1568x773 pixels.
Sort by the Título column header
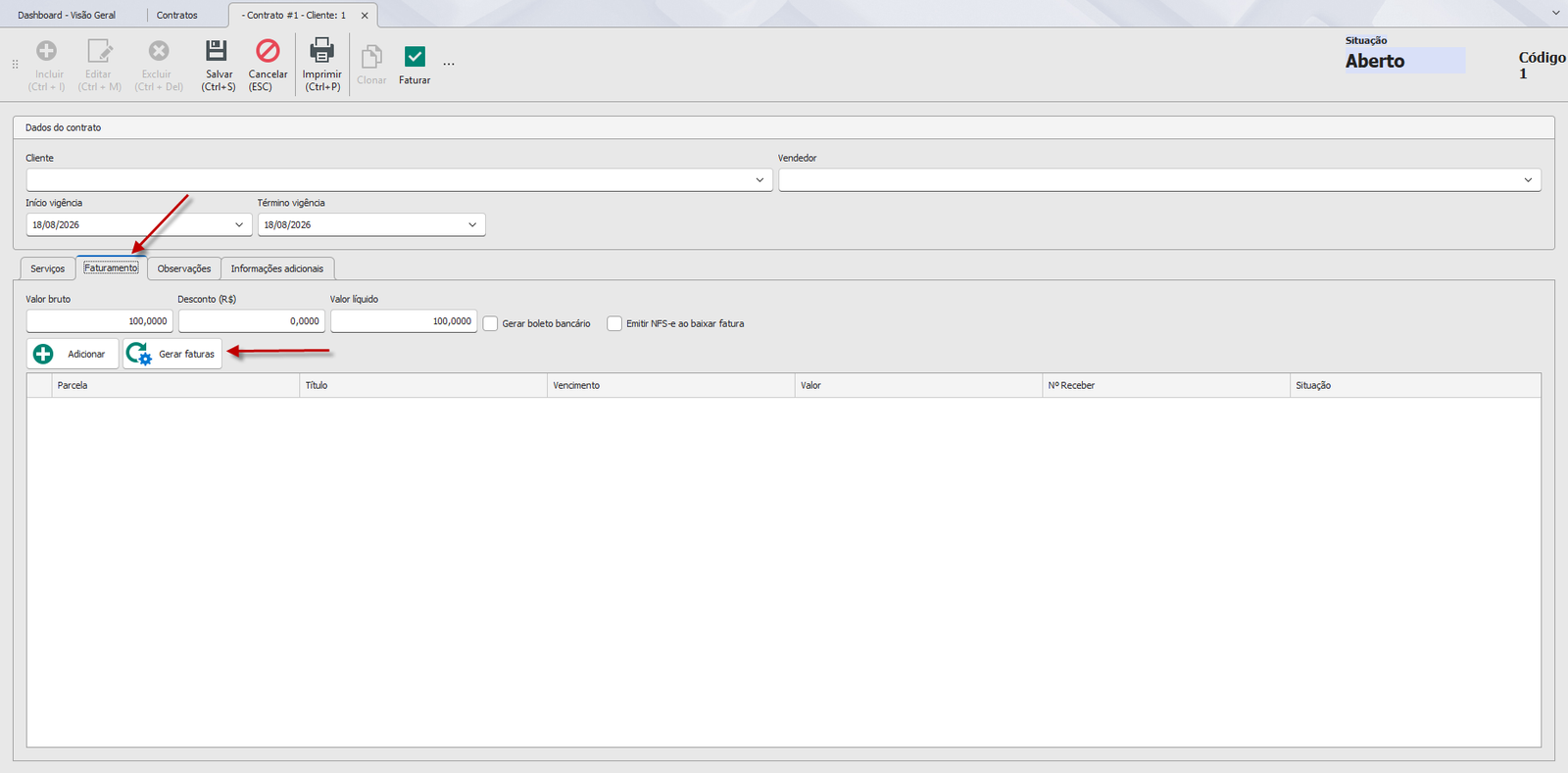coord(423,386)
